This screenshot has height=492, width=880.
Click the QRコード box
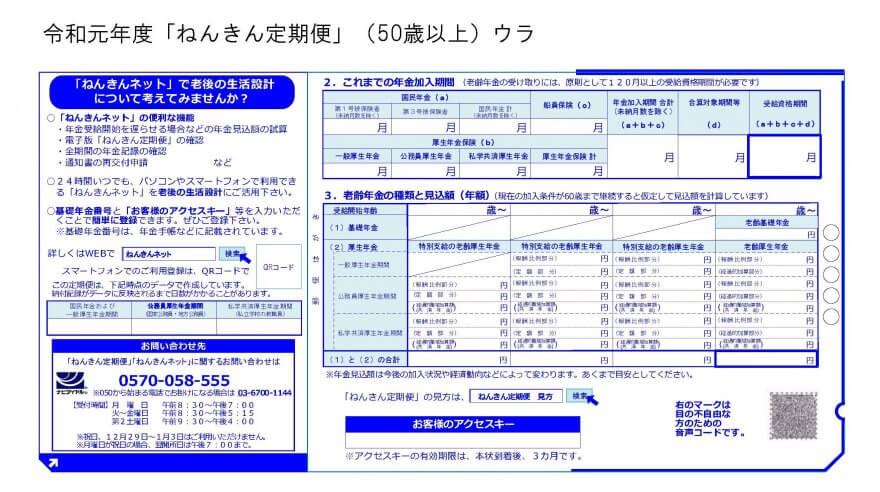[277, 267]
